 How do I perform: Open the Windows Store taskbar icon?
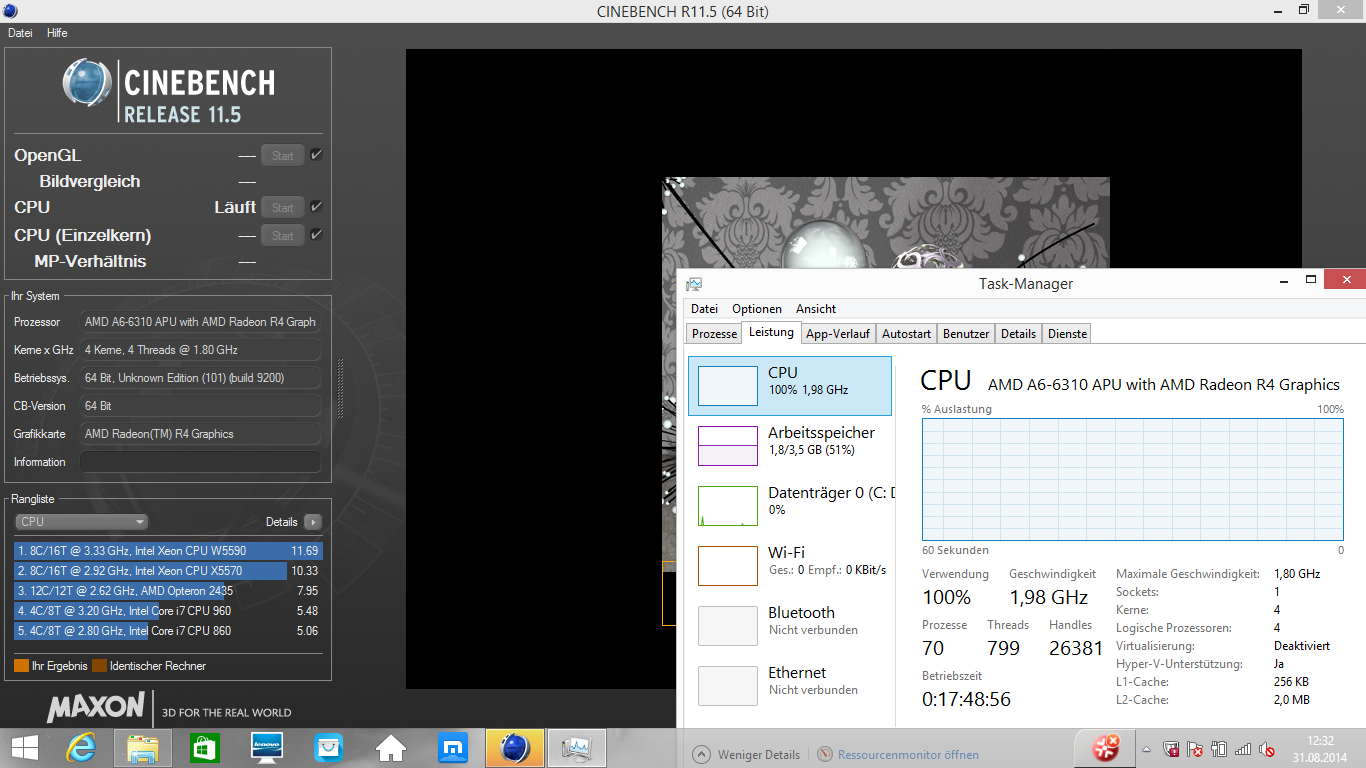tap(205, 747)
